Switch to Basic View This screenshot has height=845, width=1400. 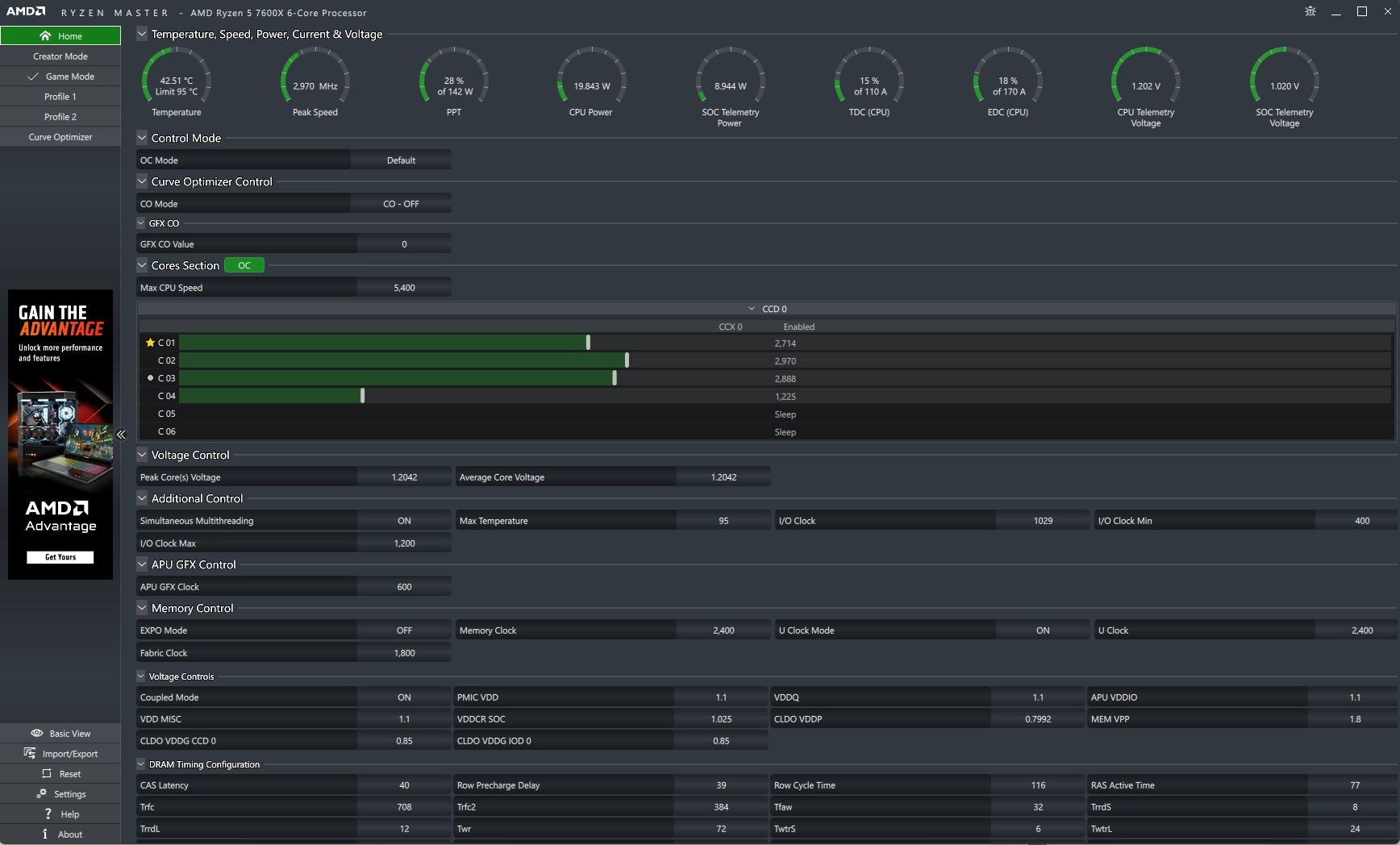coord(60,733)
